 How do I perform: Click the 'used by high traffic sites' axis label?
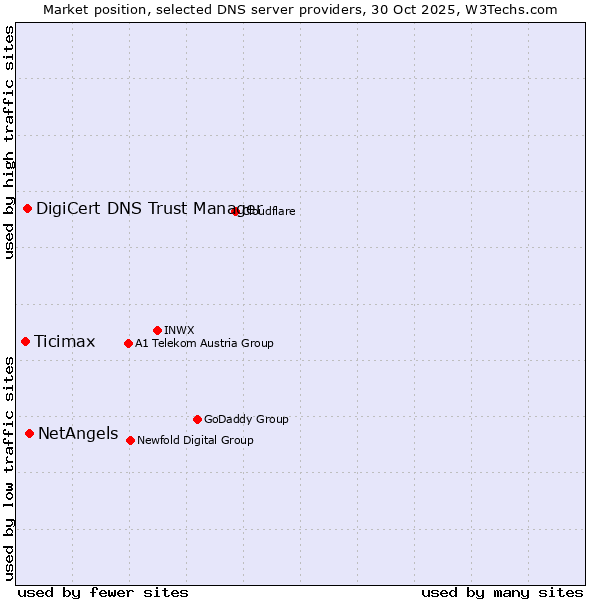pyautogui.click(x=9, y=142)
